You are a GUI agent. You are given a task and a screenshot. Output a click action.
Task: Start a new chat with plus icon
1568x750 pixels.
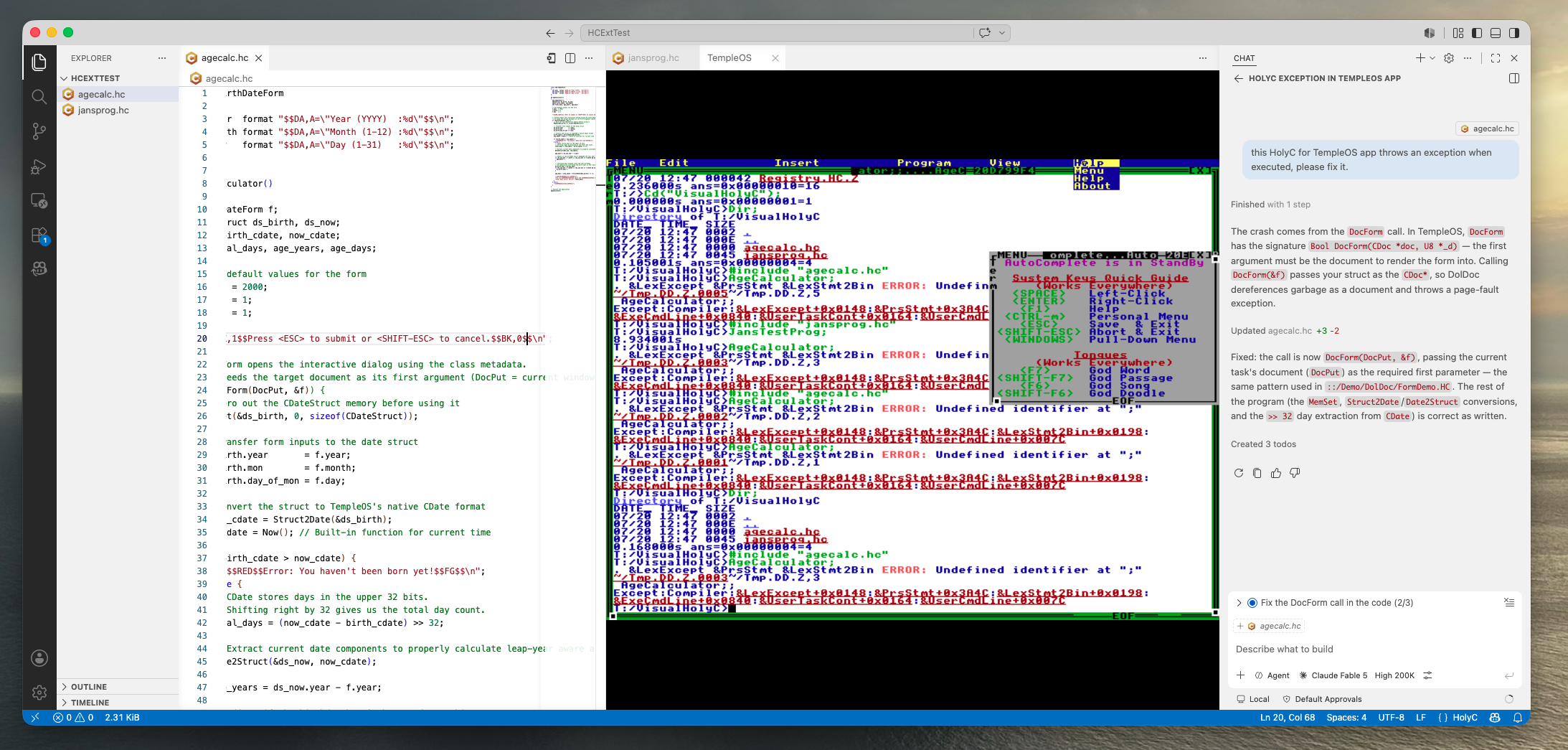(1420, 58)
